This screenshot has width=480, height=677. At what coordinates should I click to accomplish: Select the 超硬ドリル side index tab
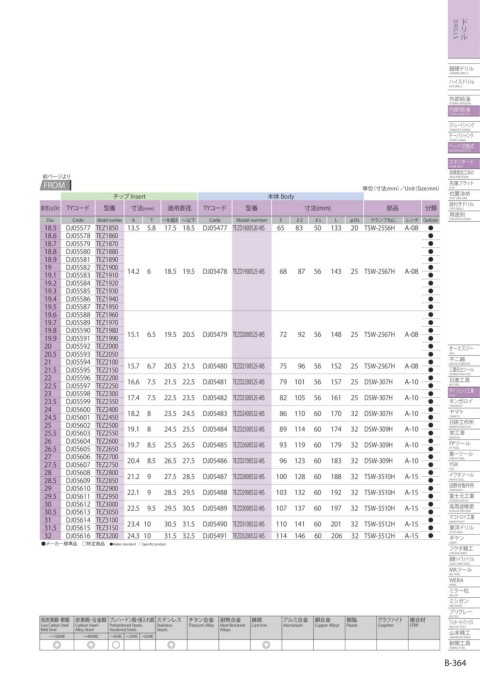click(464, 70)
